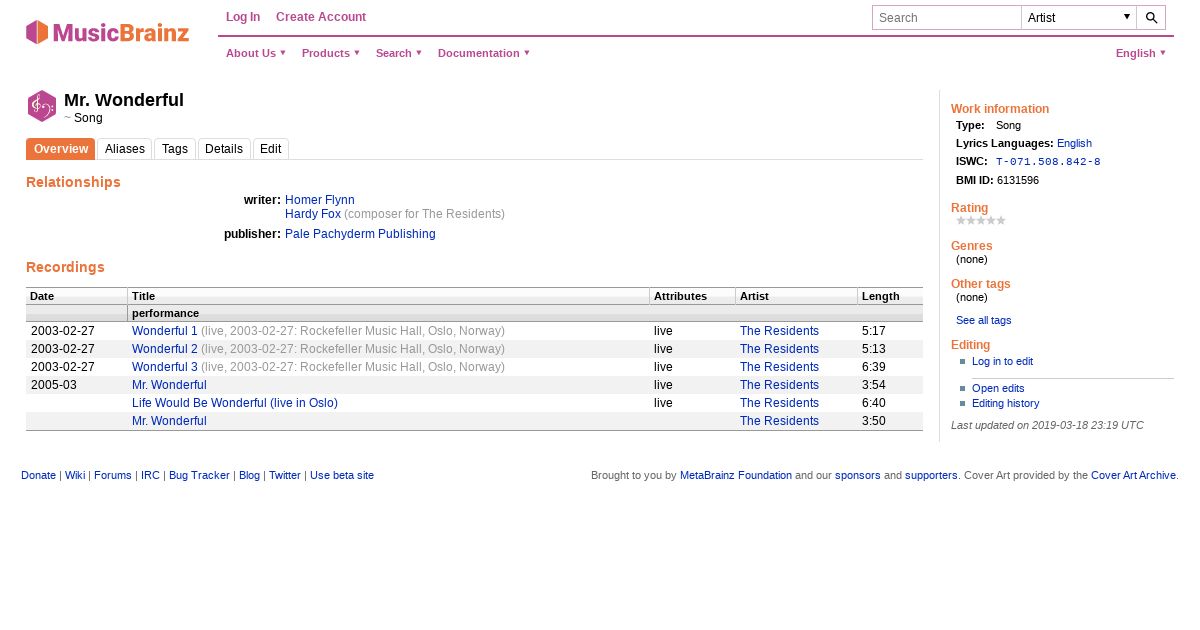
Task: Click the IRC footer link
Action: tap(150, 475)
